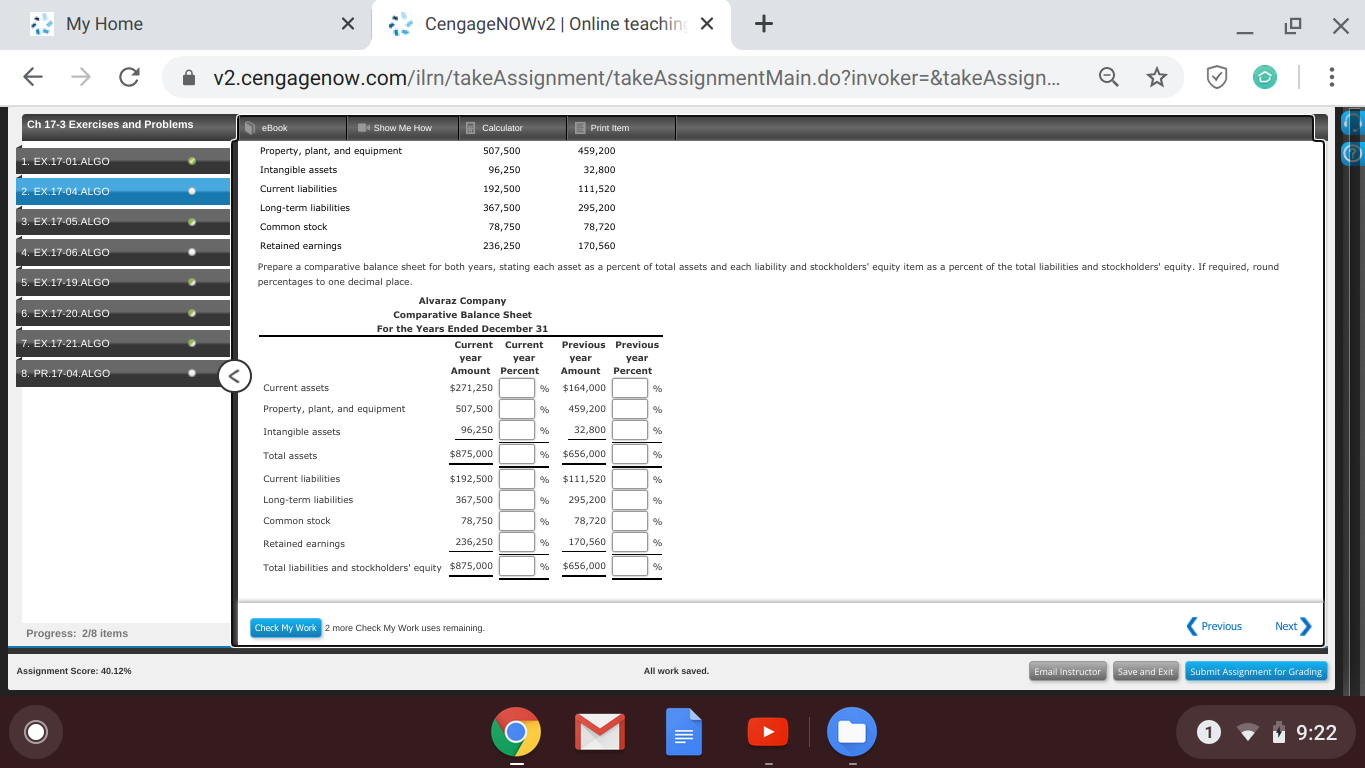Click Current assets current year percent field
The image size is (1365, 768).
(x=517, y=388)
